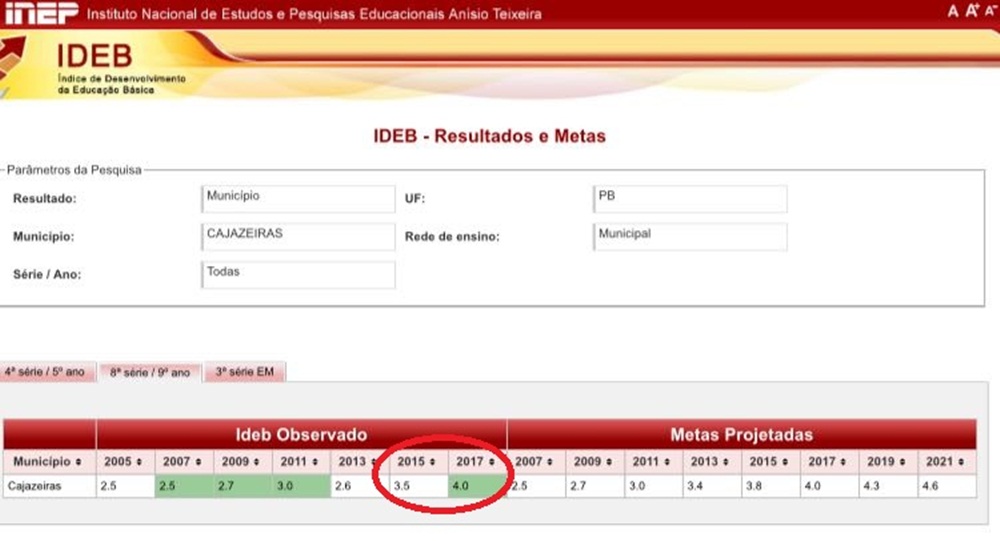Click the green 4.0 cell for 2017 observed
Screen dimensions: 1000x541
tap(476, 486)
